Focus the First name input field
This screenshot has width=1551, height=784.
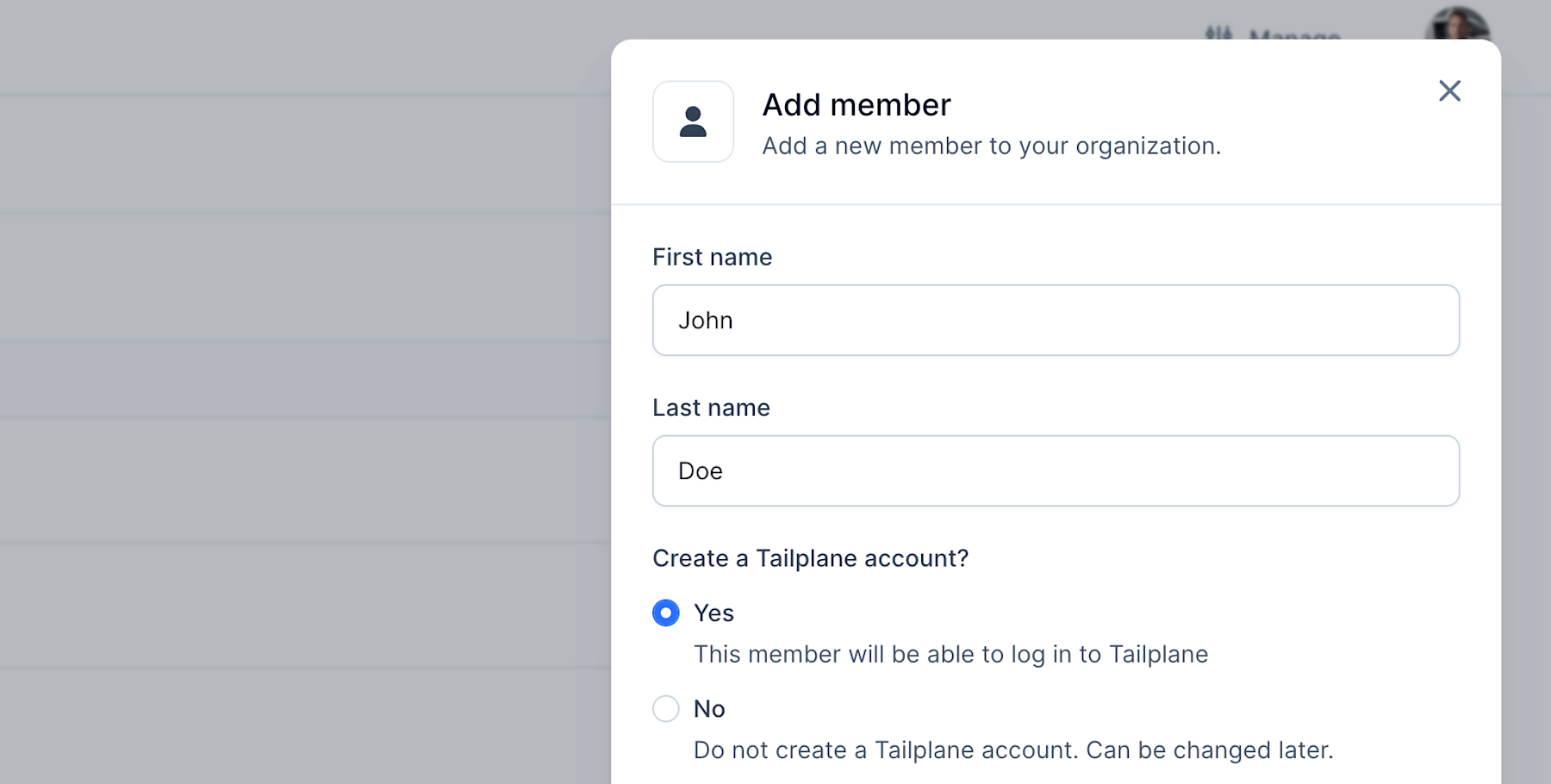tap(1056, 320)
